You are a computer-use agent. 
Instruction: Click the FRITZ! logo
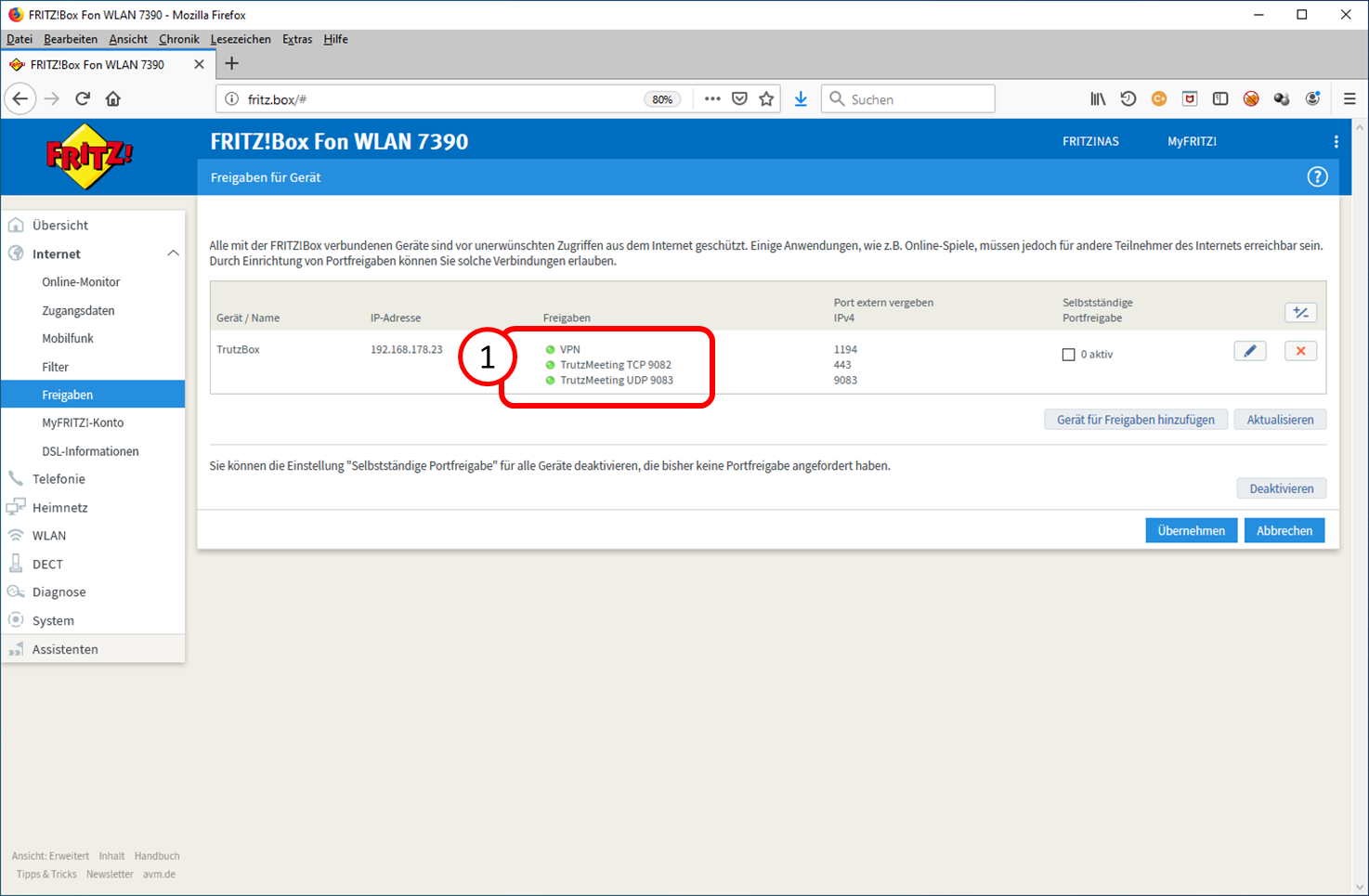point(89,156)
